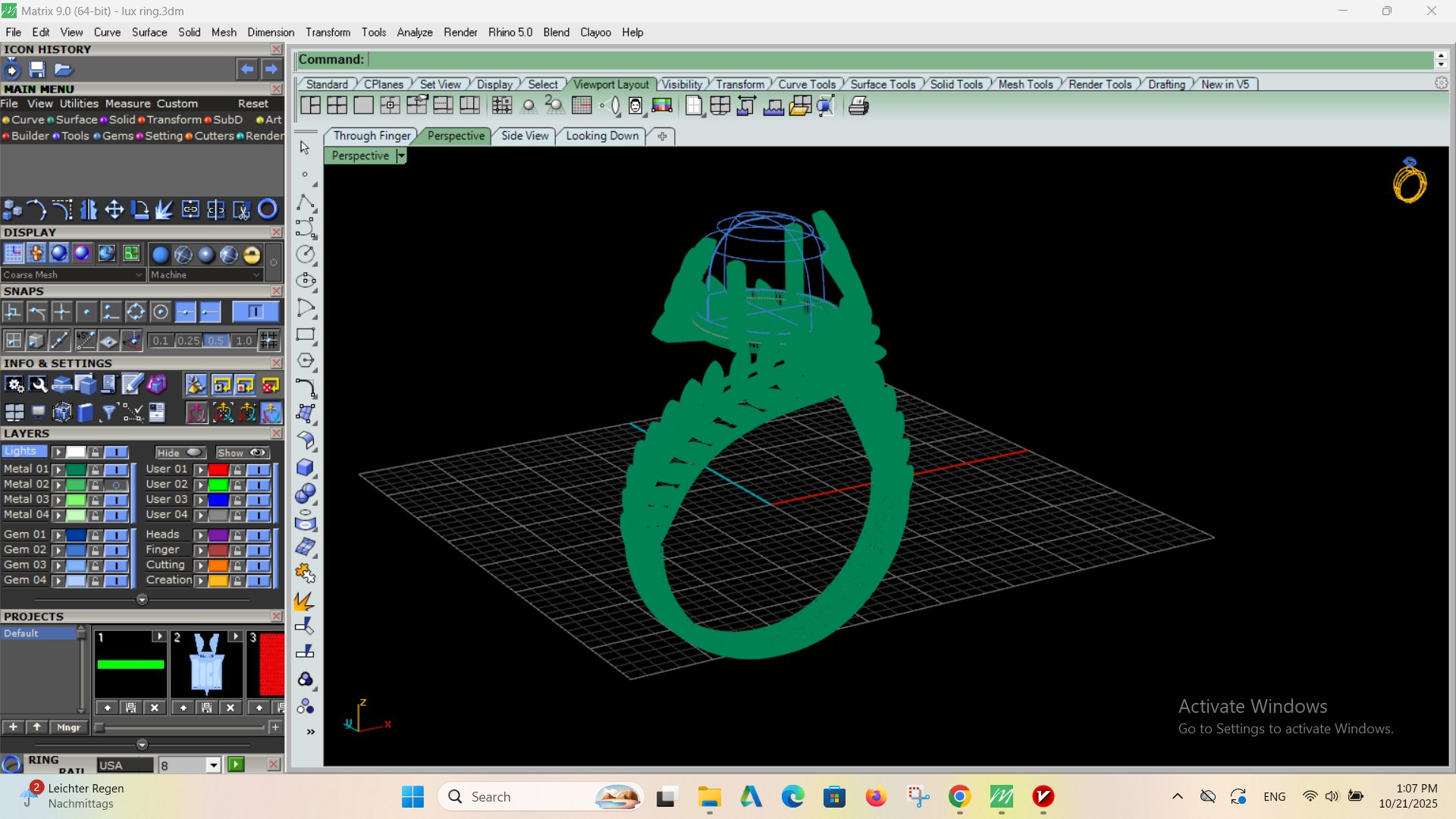Image resolution: width=1456 pixels, height=819 pixels.
Task: Delete project slot 1 with its X icon
Action: (155, 708)
